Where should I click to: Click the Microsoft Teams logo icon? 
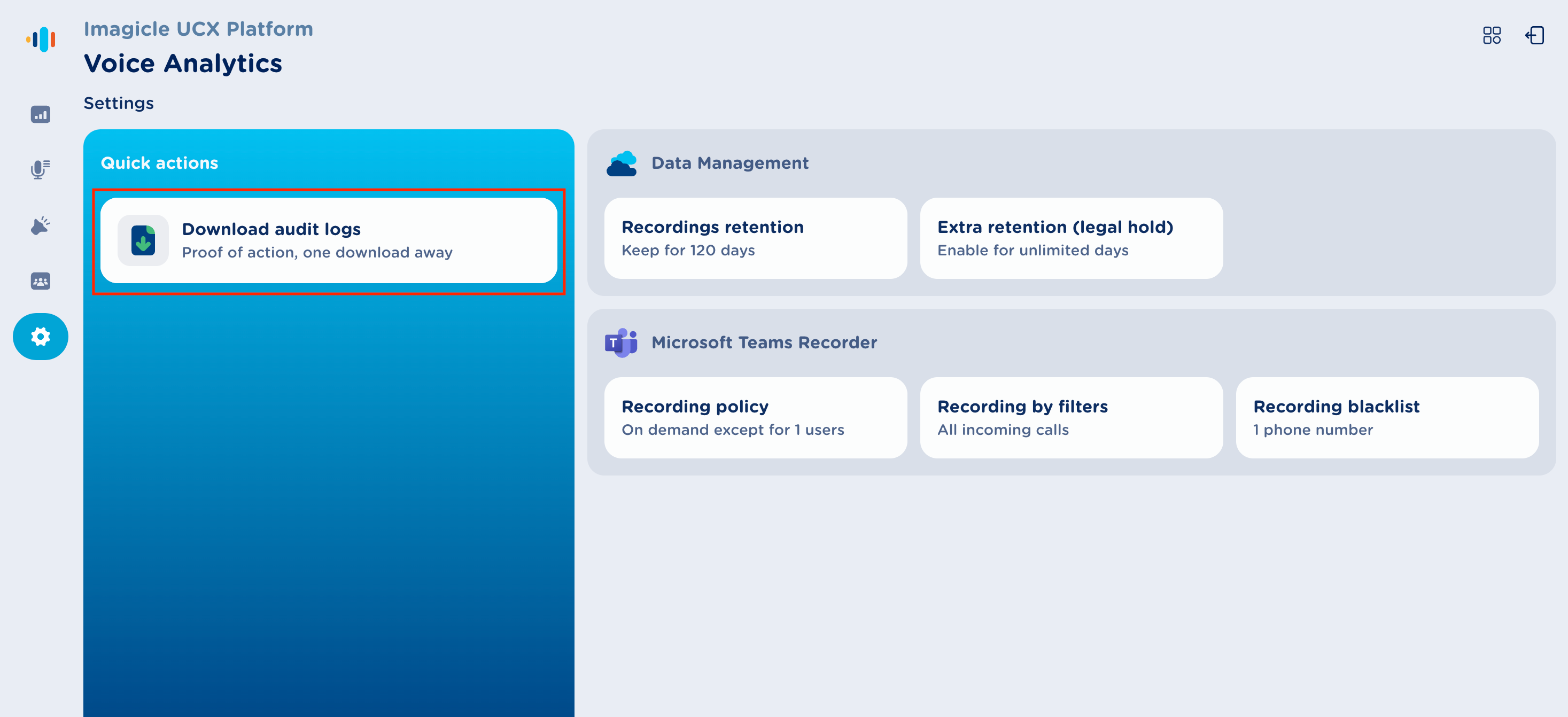(621, 342)
